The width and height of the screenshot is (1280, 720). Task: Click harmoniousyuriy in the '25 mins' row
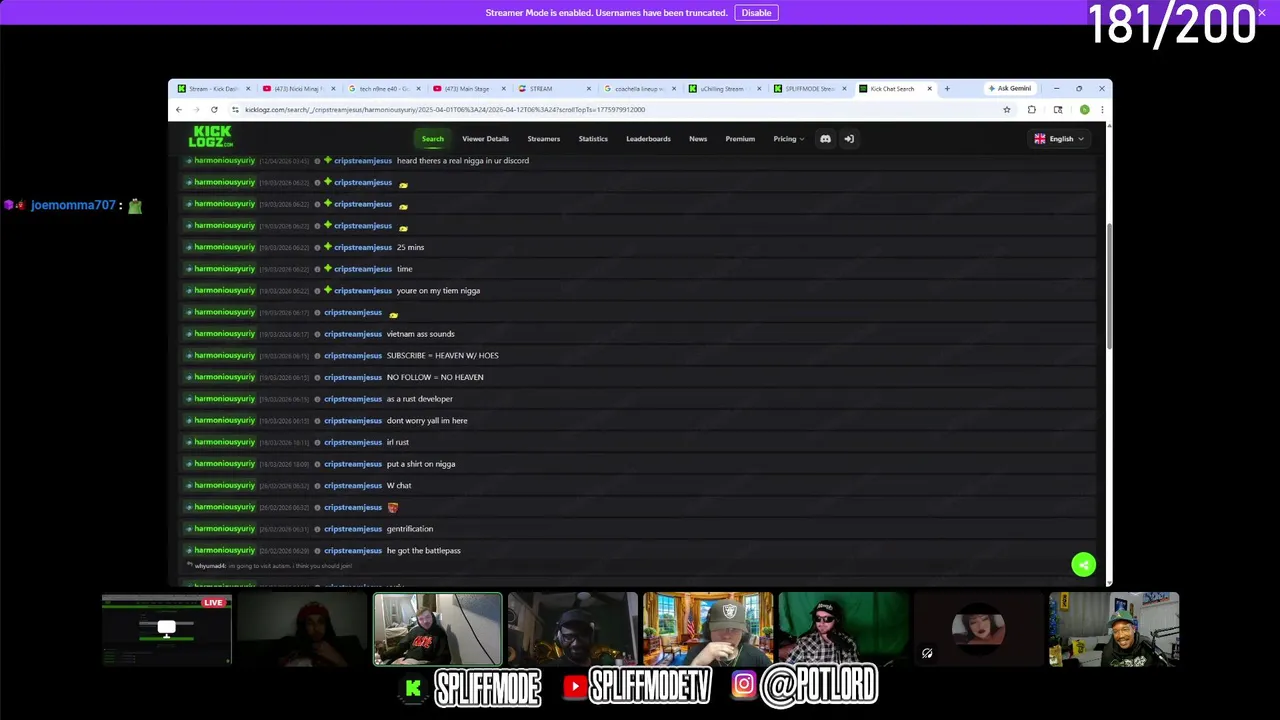(225, 247)
